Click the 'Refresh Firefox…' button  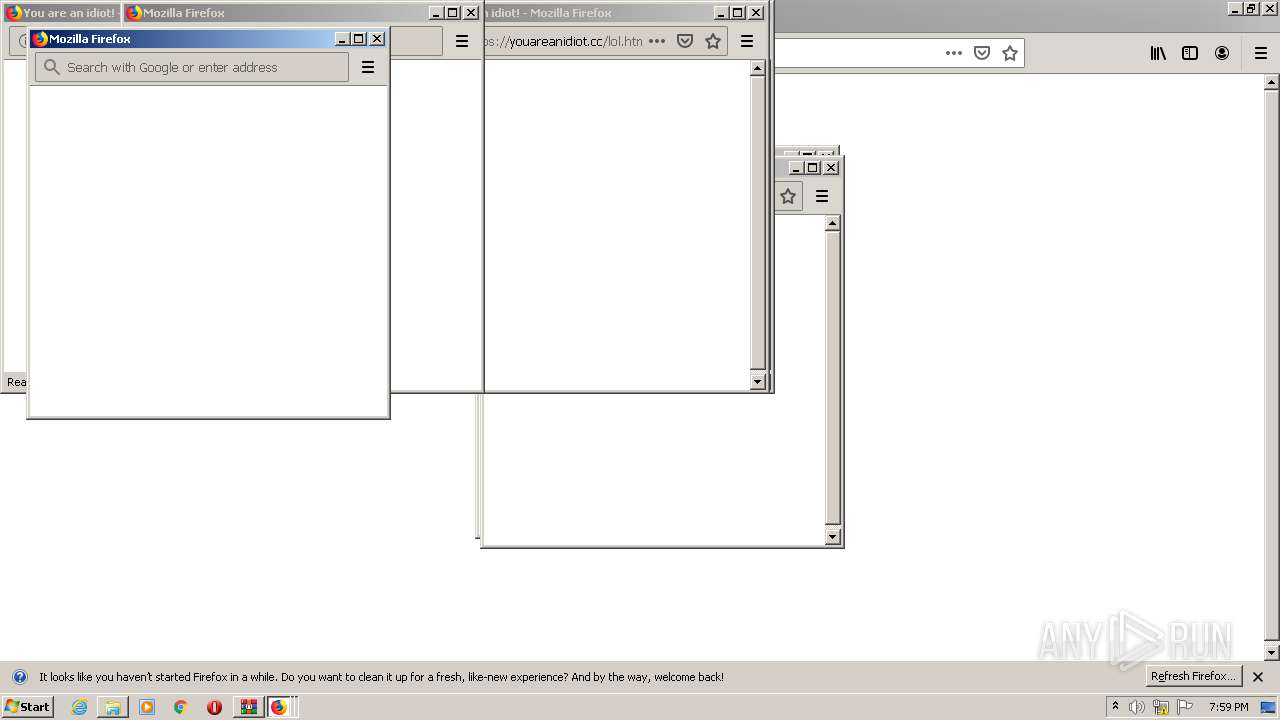click(x=1194, y=677)
